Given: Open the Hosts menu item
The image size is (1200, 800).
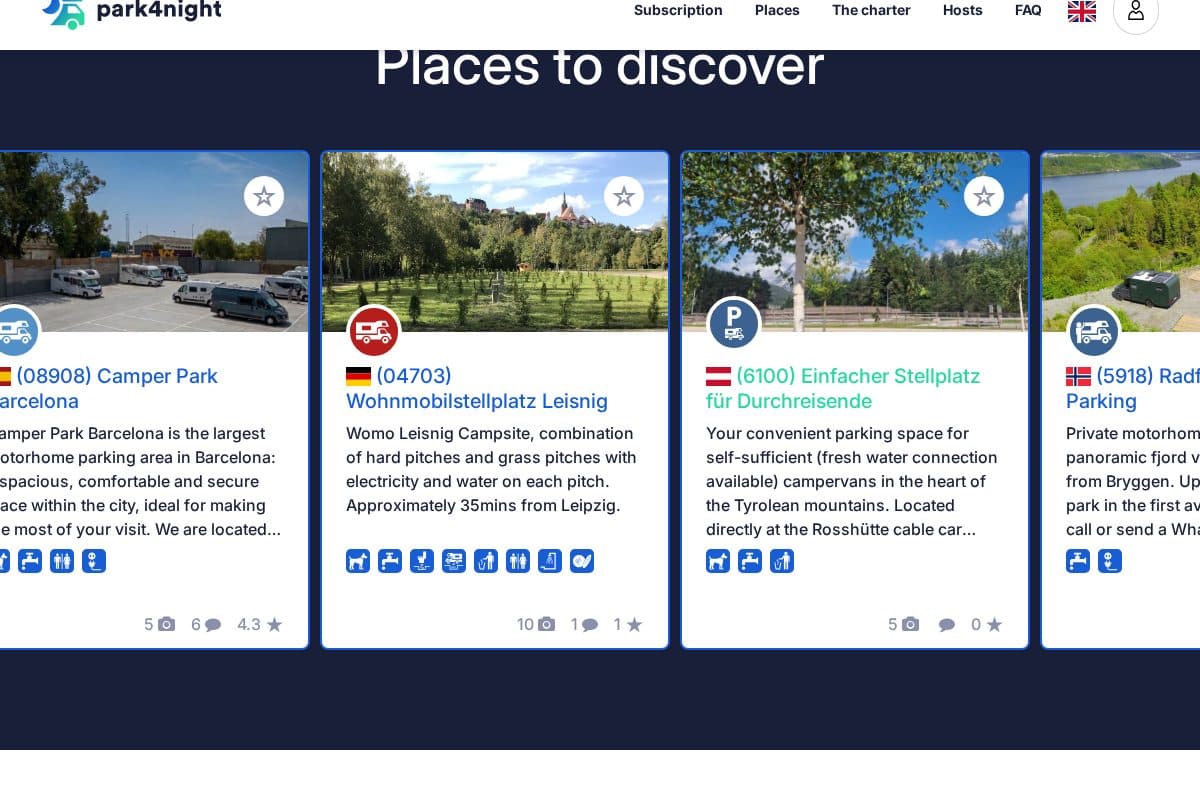Looking at the screenshot, I should pos(963,10).
